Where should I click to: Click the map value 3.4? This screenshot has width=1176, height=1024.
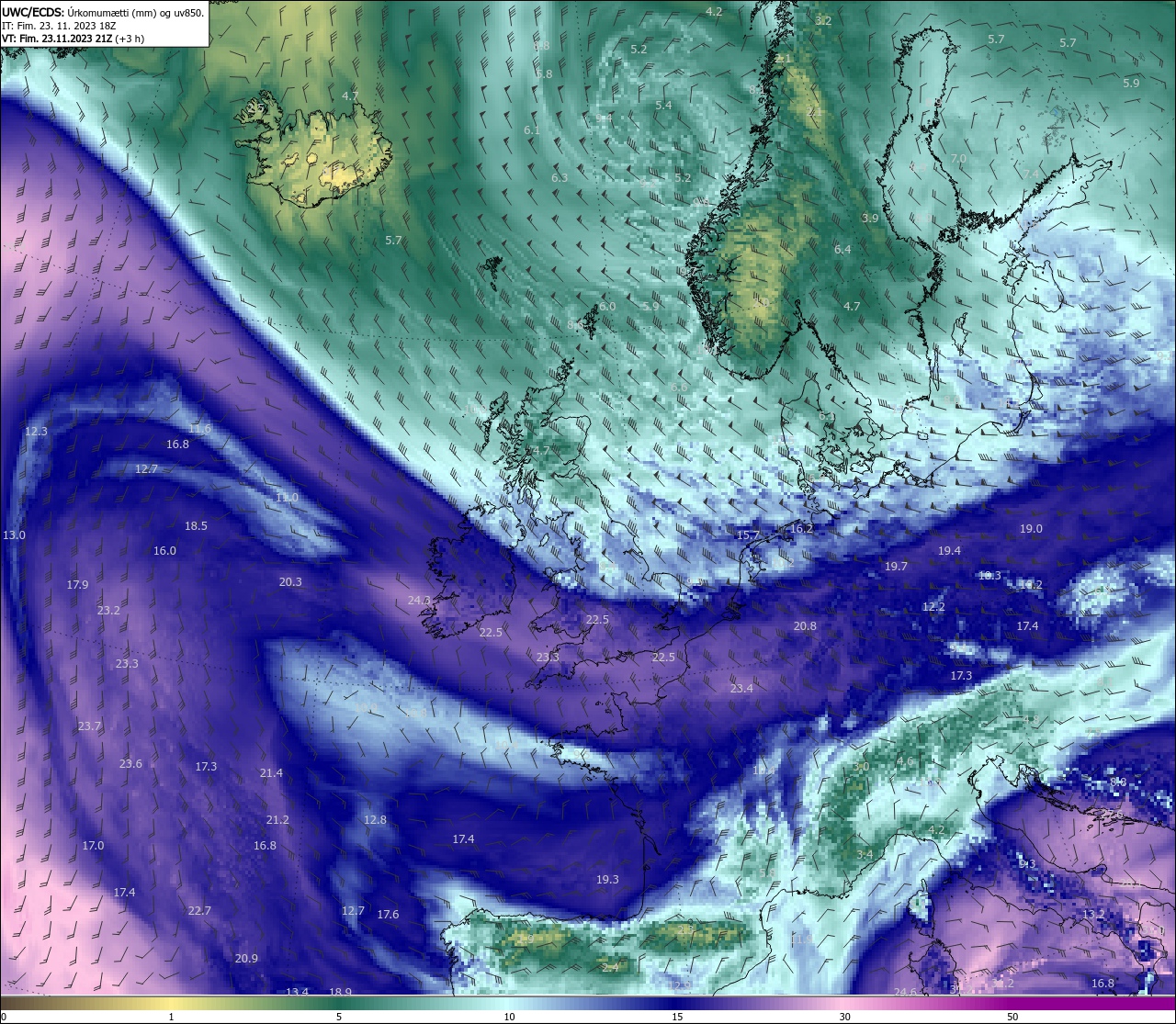(865, 854)
